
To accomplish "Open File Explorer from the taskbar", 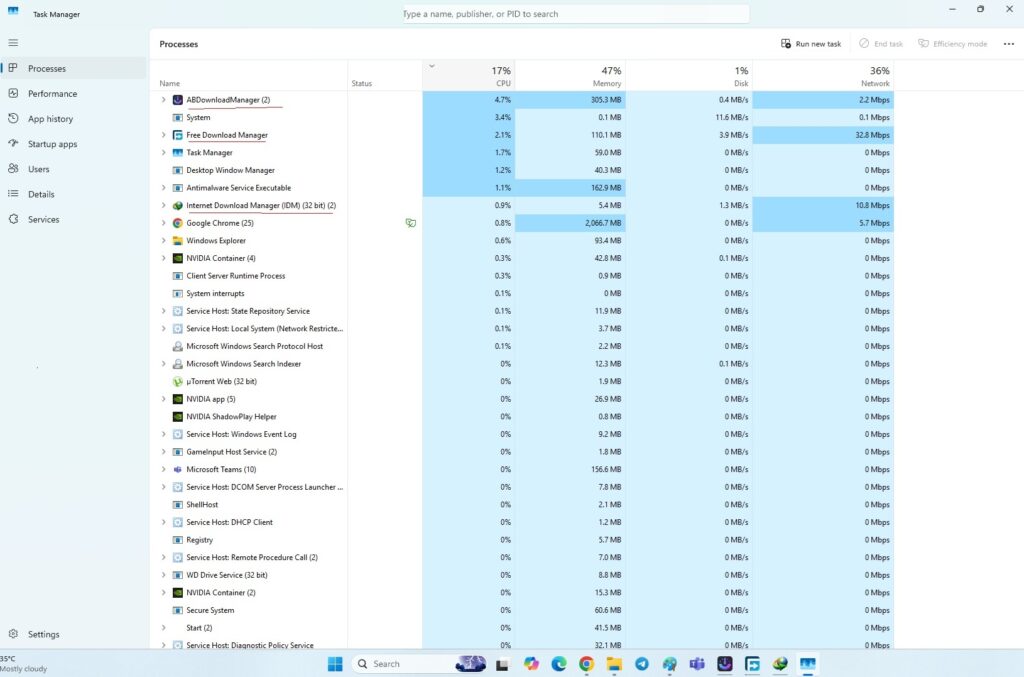I will coord(614,664).
